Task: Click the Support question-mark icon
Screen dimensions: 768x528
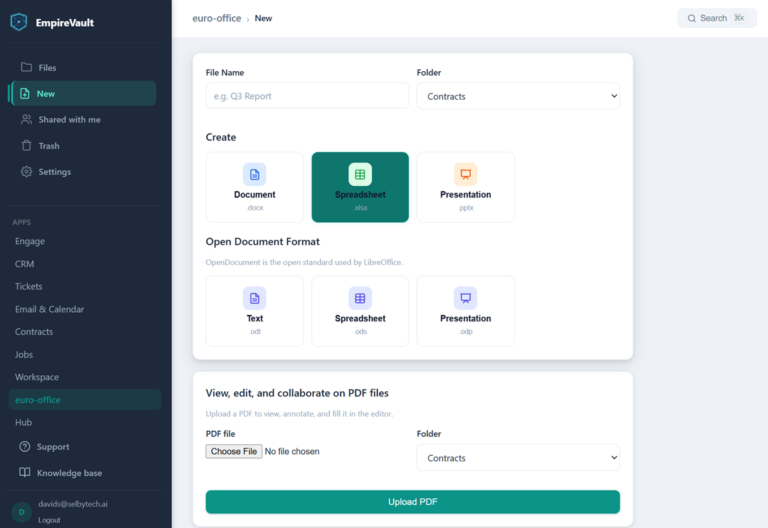Action: (x=24, y=447)
